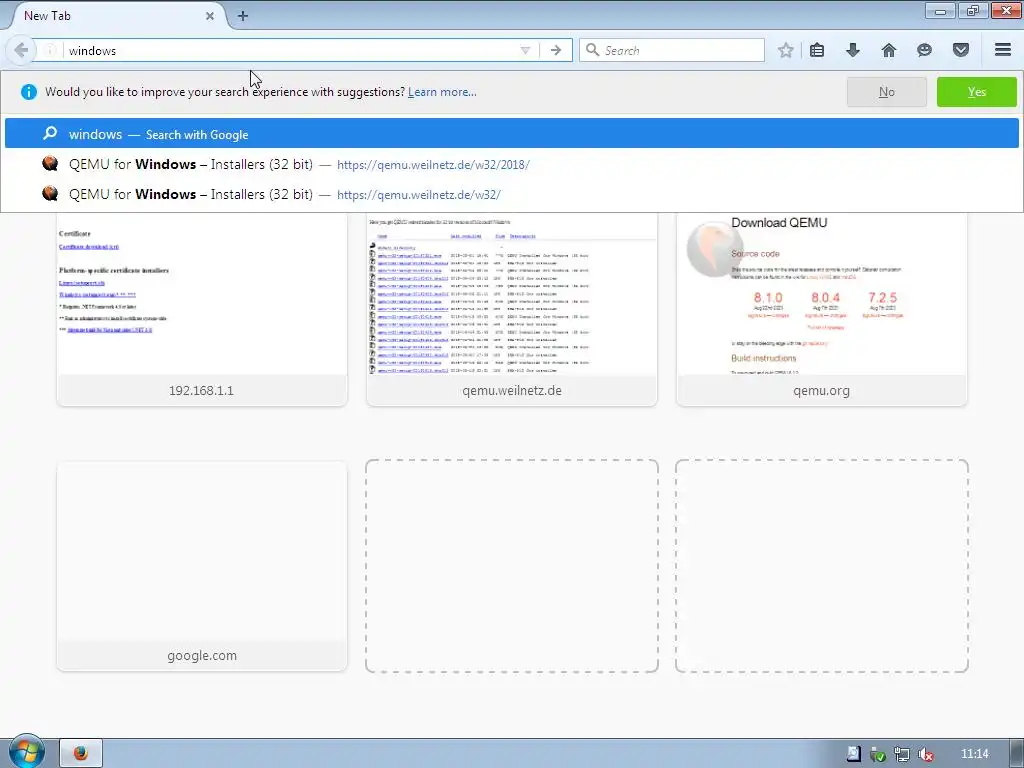
Task: Save to Pocket icon
Action: [961, 50]
